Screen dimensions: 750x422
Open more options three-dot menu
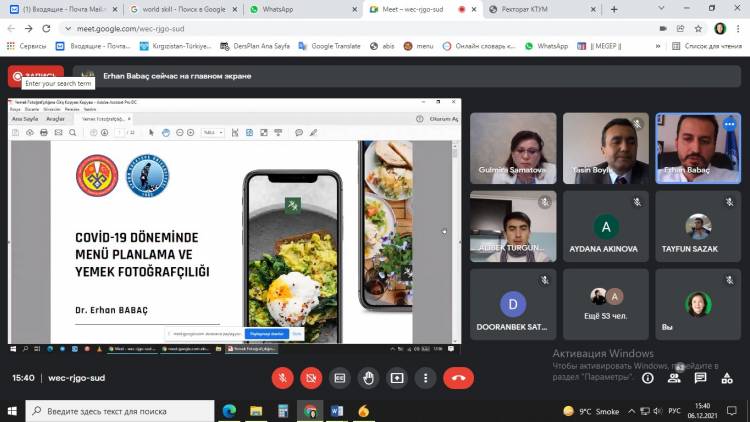pos(426,378)
